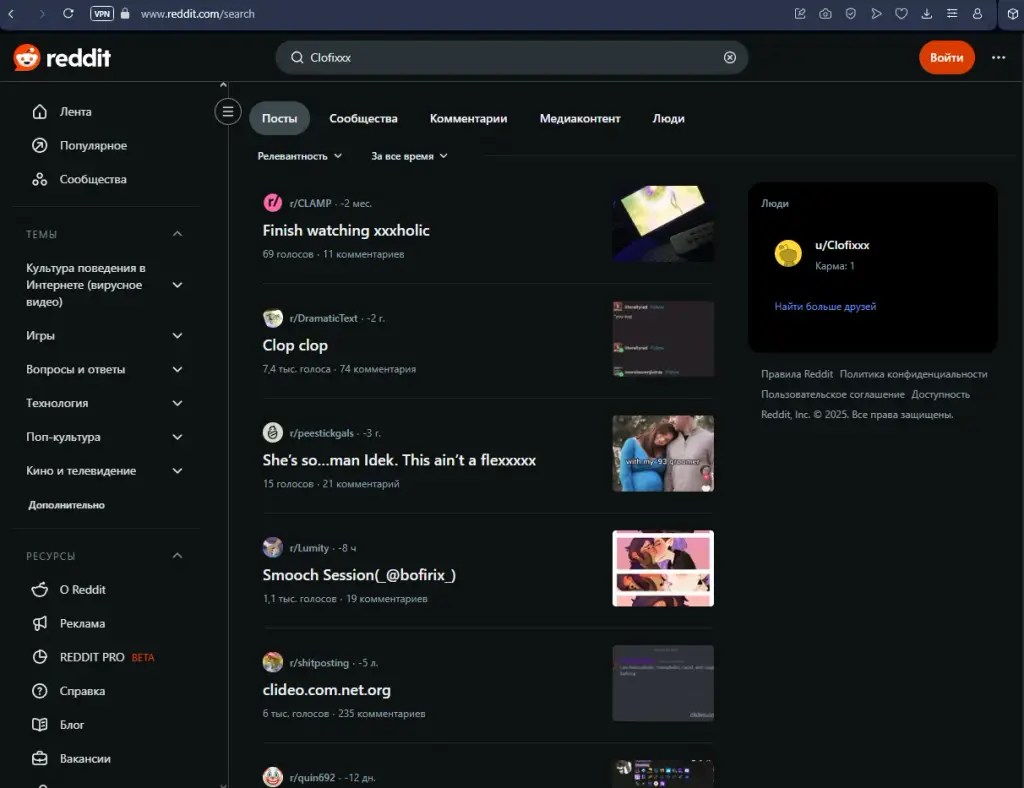This screenshot has width=1024, height=788.
Task: Open the Clop clop post thumbnail
Action: [x=663, y=339]
